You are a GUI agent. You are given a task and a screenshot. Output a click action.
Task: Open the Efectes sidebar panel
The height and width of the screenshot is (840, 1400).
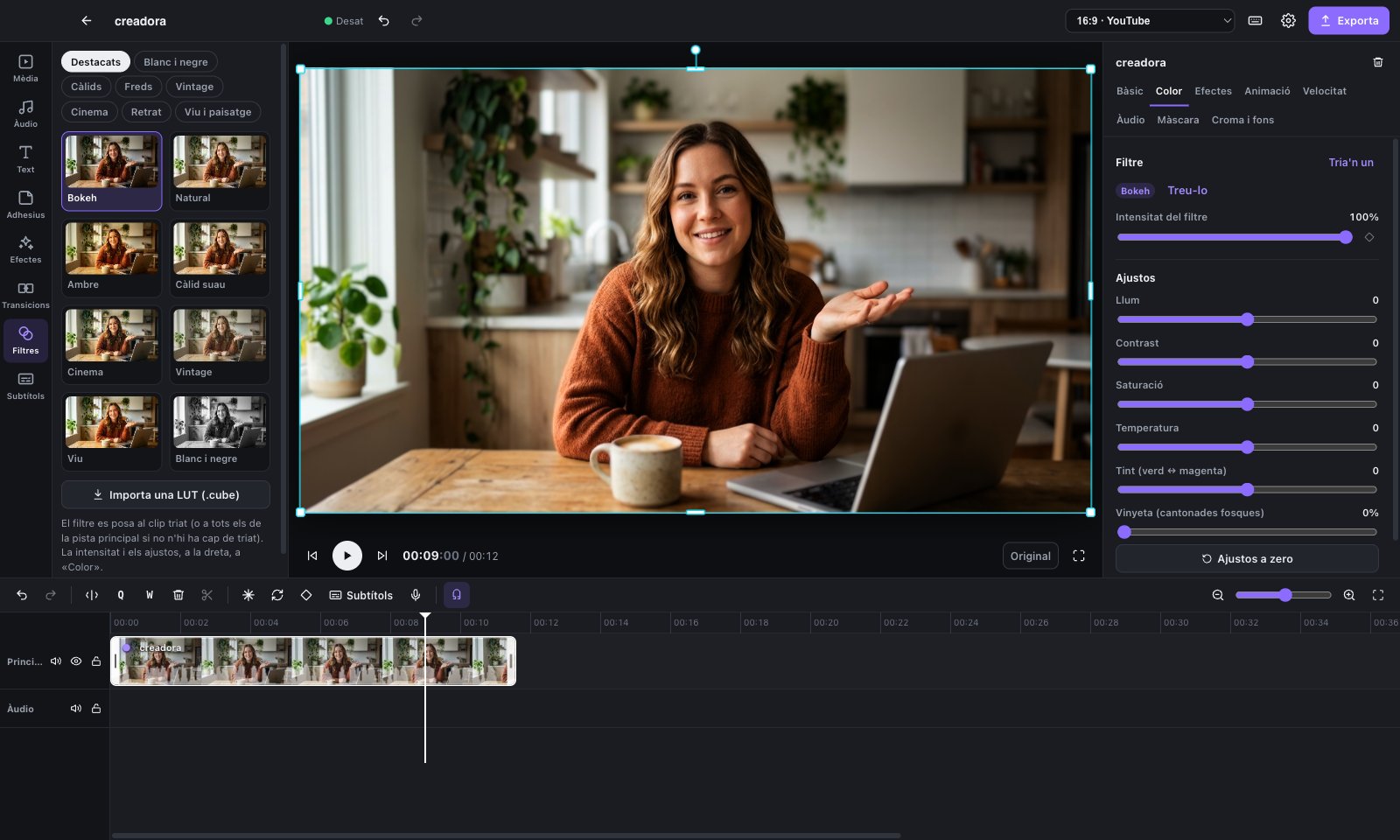pos(25,249)
